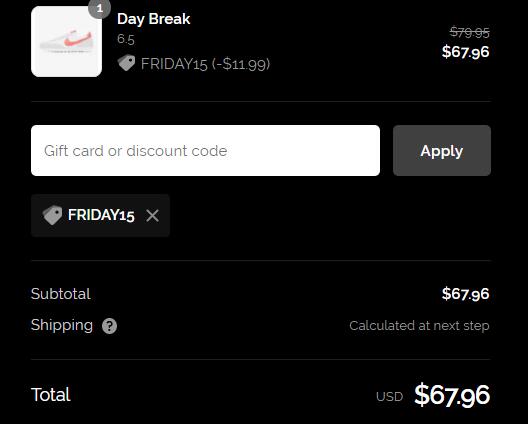The height and width of the screenshot is (424, 528).
Task: Click the Calculated at next step text
Action: pos(419,326)
